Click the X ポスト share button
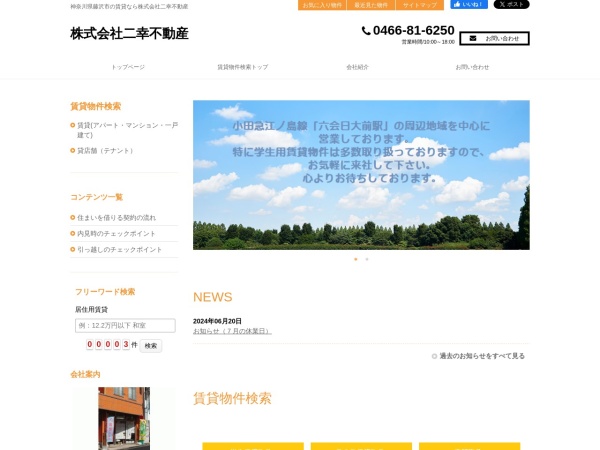This screenshot has width=600, height=450. pos(511,4)
